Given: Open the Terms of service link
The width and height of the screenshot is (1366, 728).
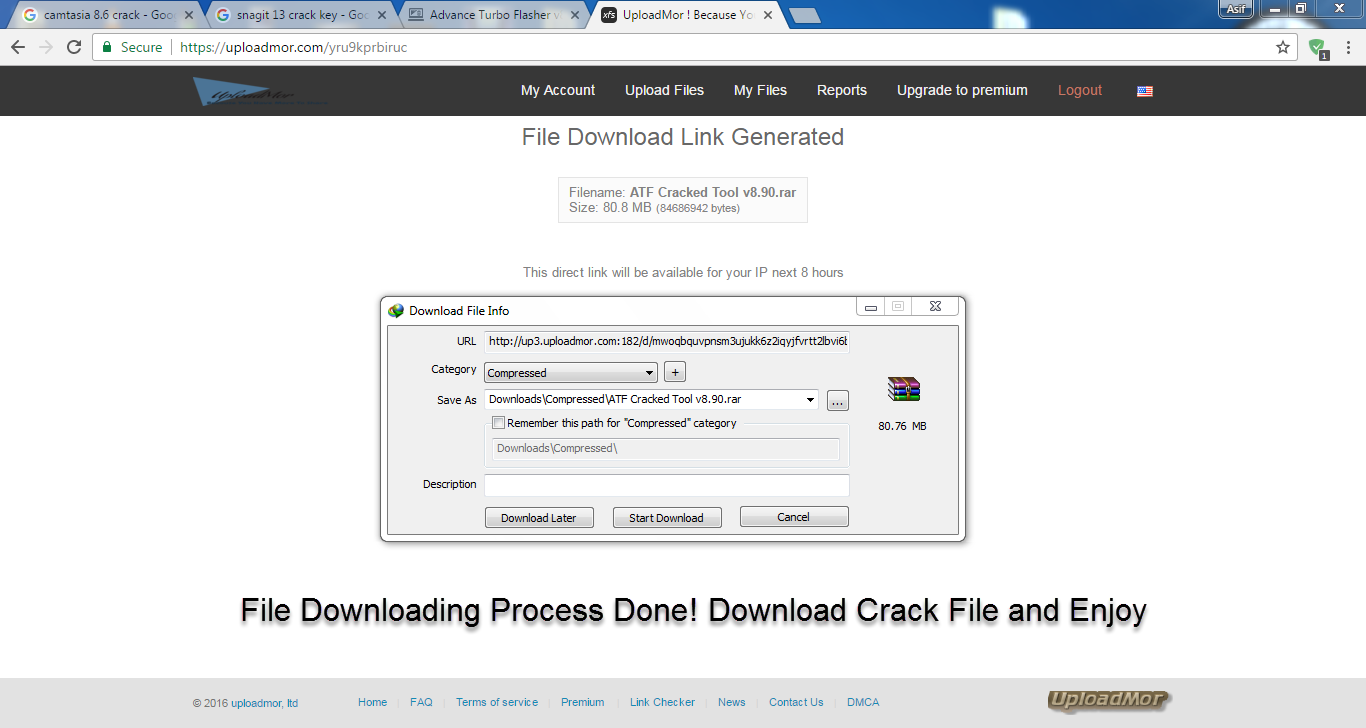Looking at the screenshot, I should [x=497, y=701].
